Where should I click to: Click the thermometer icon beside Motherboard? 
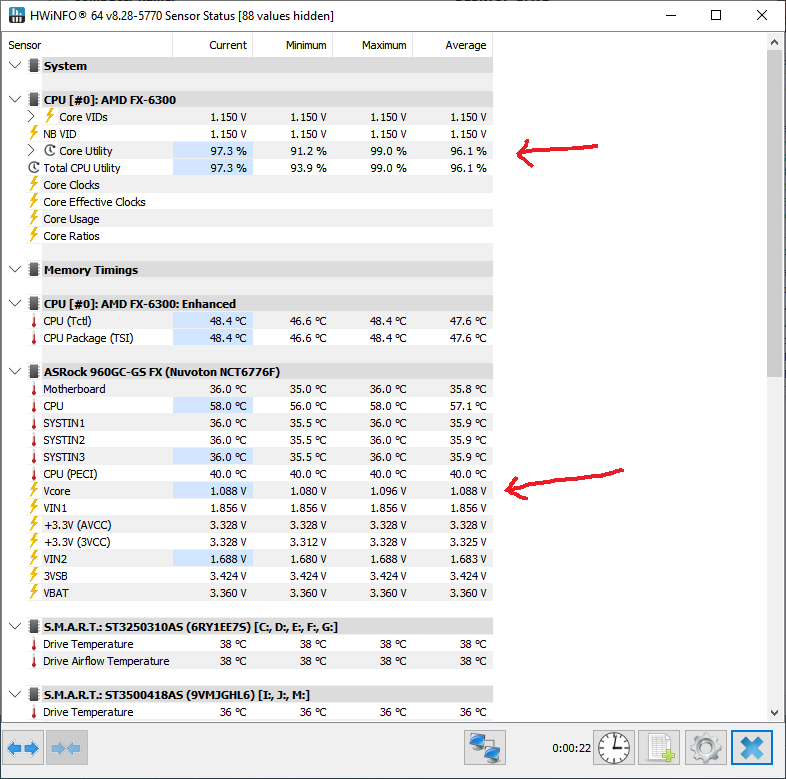[34, 389]
